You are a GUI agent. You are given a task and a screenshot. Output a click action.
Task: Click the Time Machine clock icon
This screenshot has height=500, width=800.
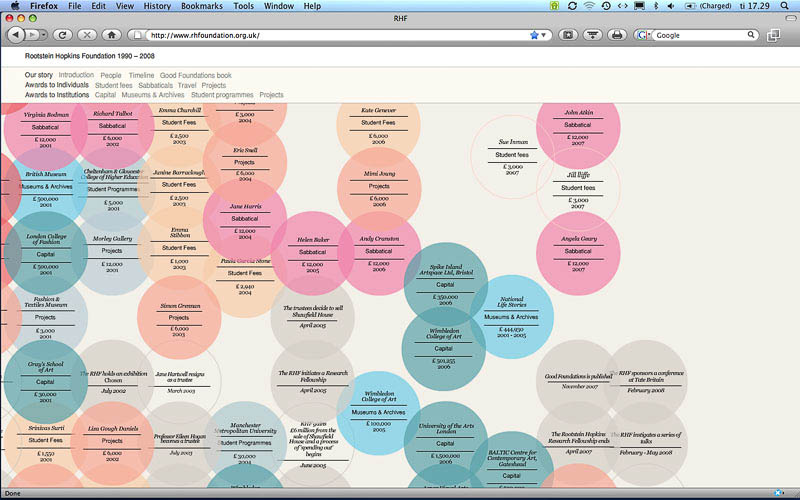click(606, 6)
